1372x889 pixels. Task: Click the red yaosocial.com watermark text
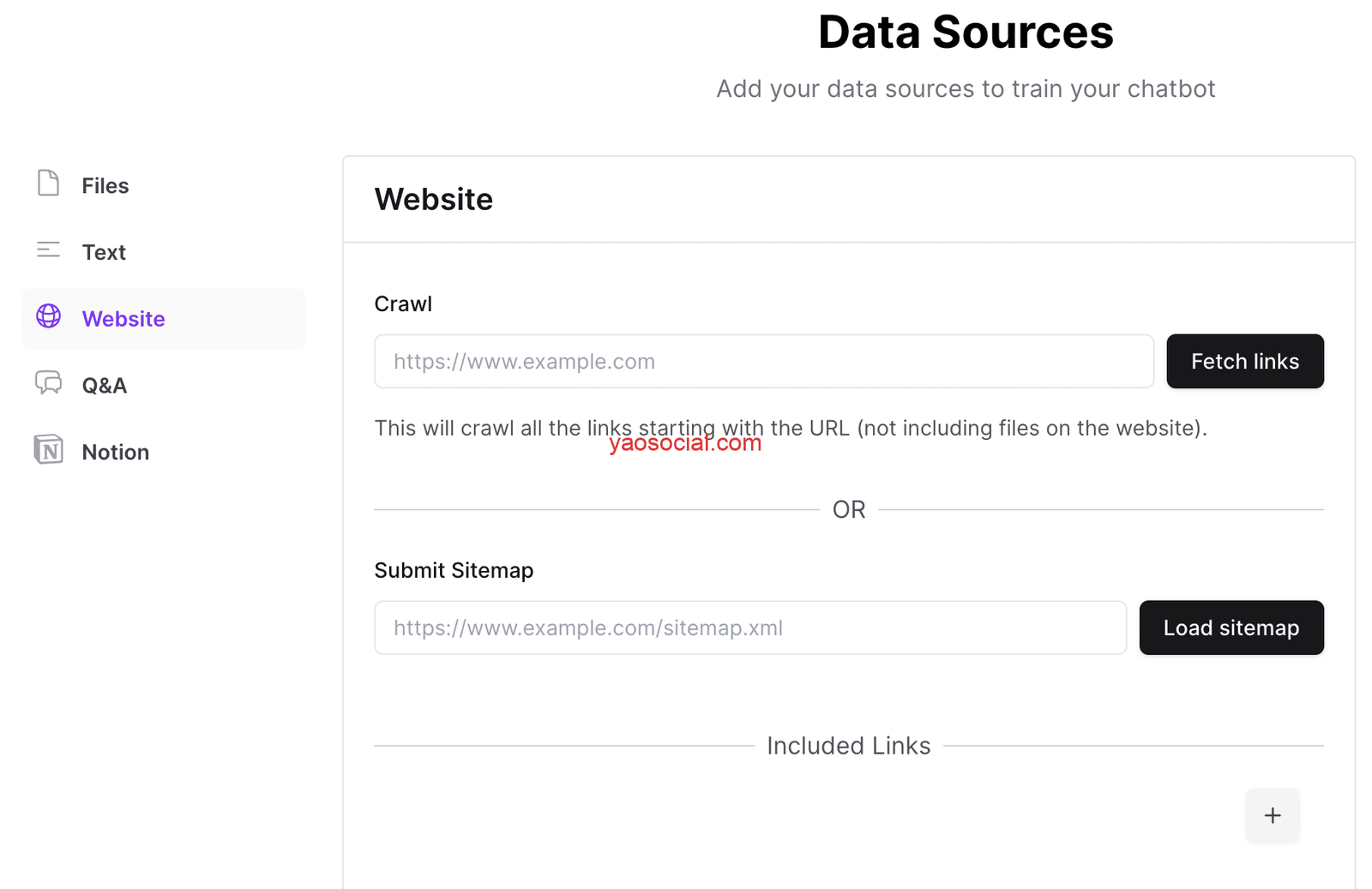[685, 444]
